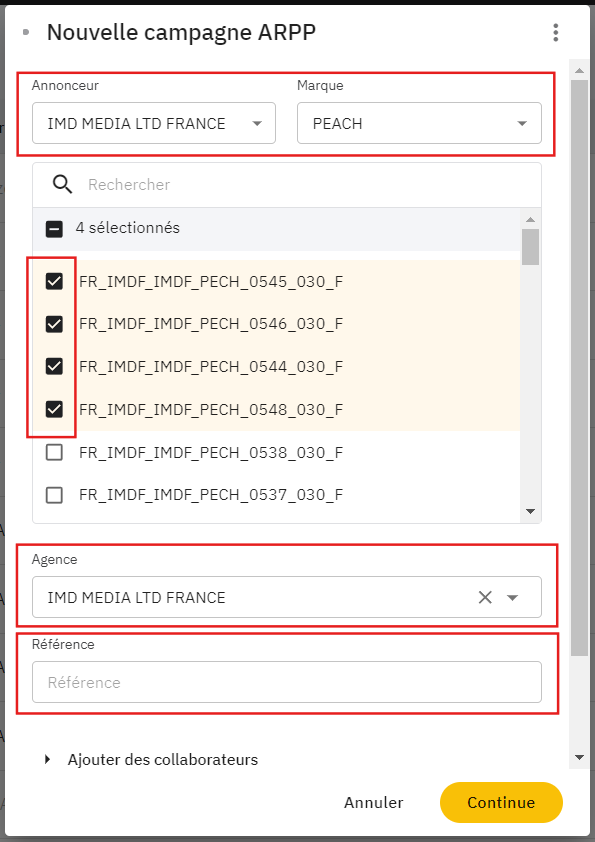Uncheck FR_IMDF_IMDF_PECH_0544_030_F
The image size is (595, 842).
point(54,367)
